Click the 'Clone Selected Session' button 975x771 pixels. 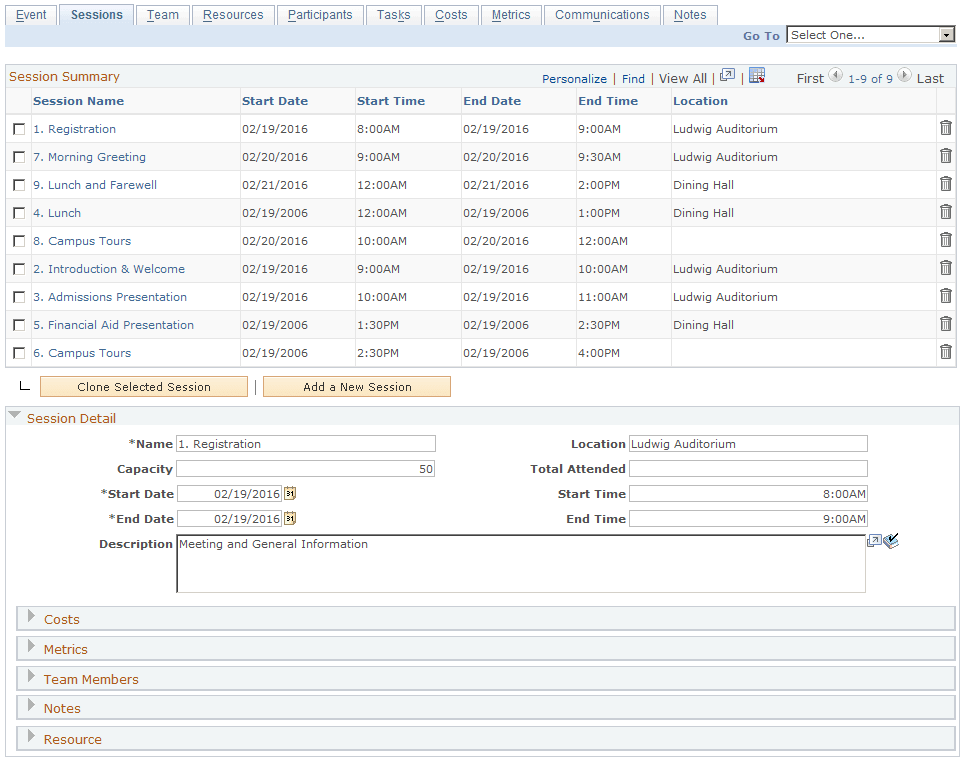click(143, 386)
